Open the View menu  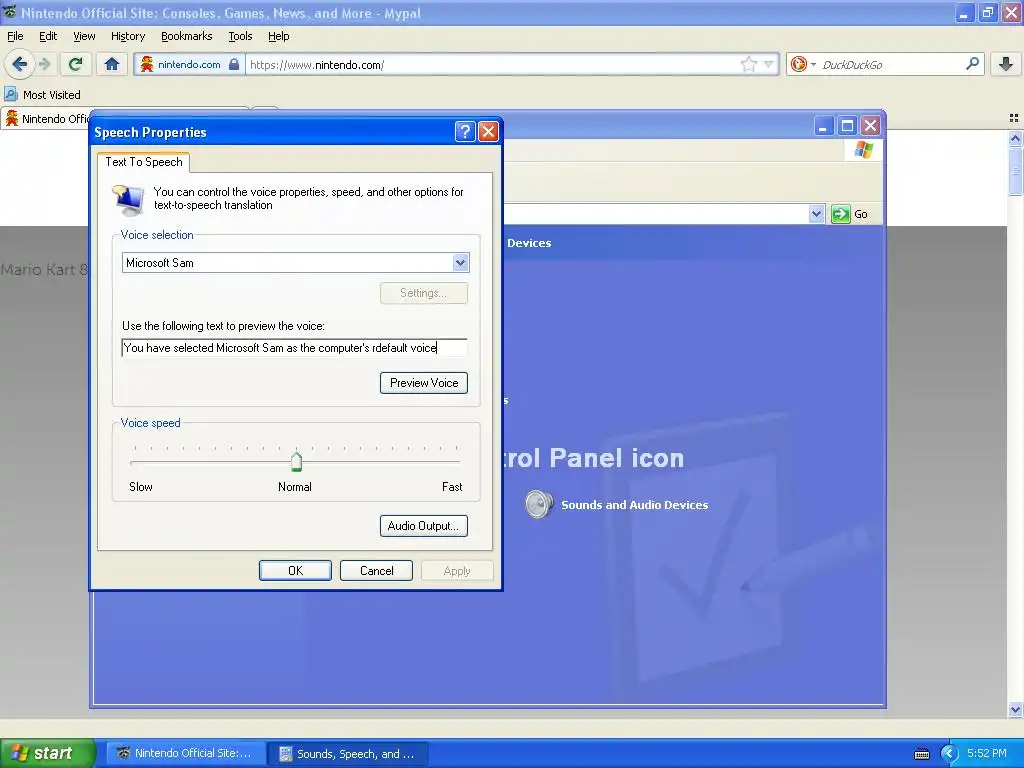tap(84, 36)
